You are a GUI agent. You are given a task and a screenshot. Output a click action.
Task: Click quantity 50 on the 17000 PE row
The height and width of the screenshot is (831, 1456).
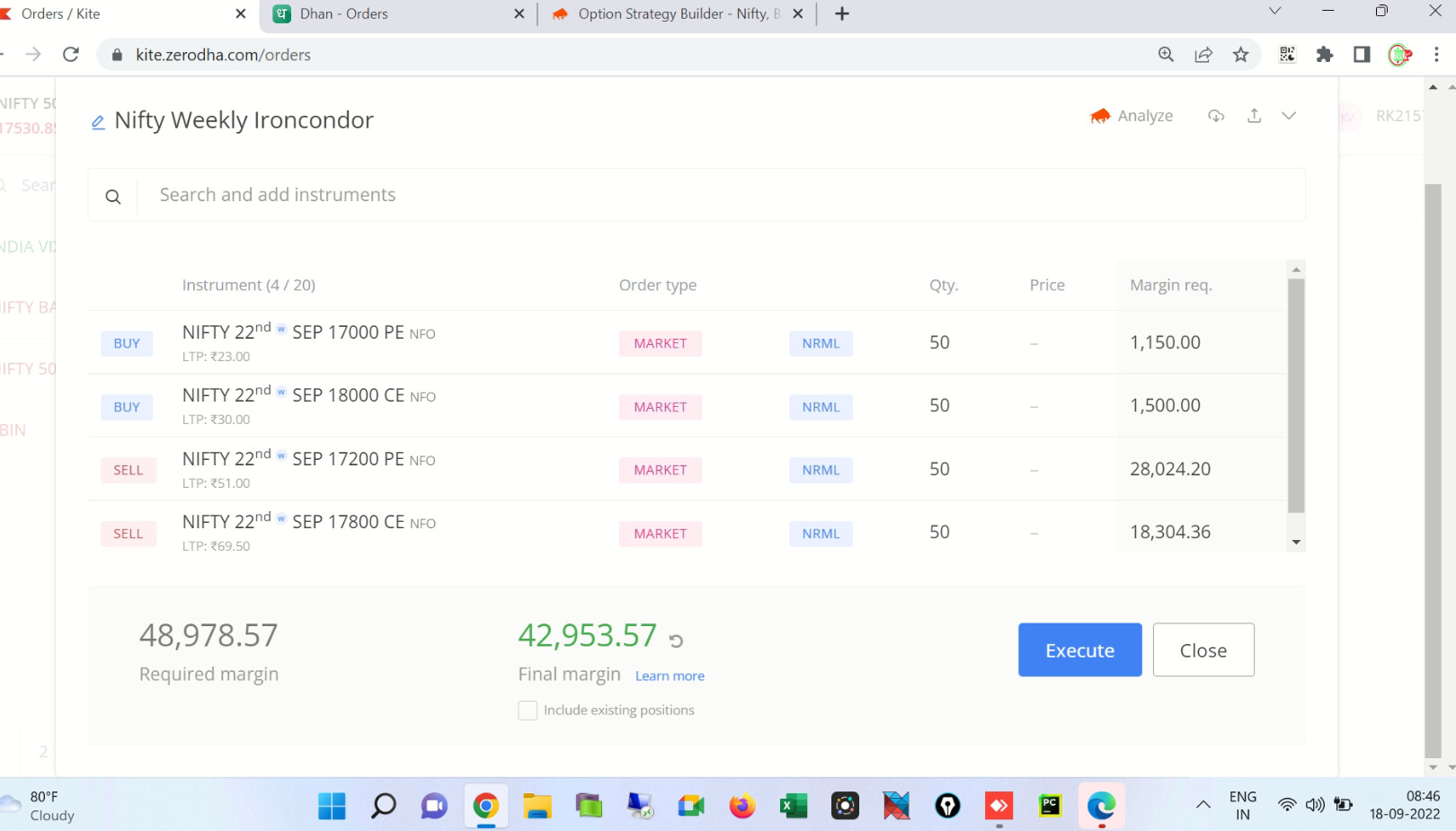pos(939,342)
